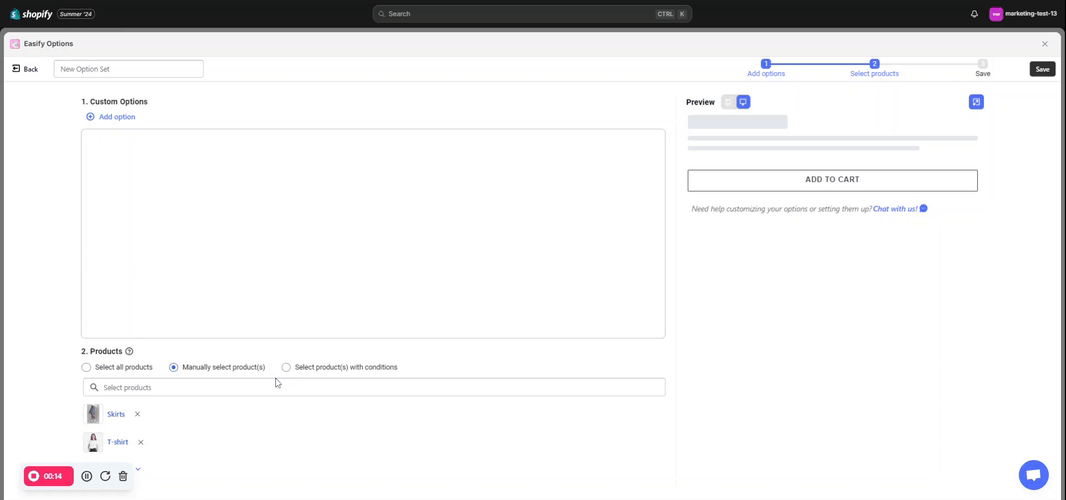Remove Skirts from selected products
This screenshot has height=500, width=1066.
[x=138, y=414]
